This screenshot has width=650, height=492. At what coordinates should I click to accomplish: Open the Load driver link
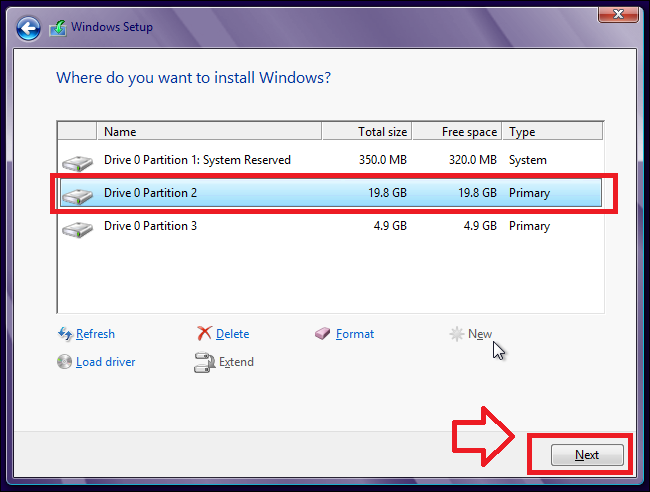(105, 362)
